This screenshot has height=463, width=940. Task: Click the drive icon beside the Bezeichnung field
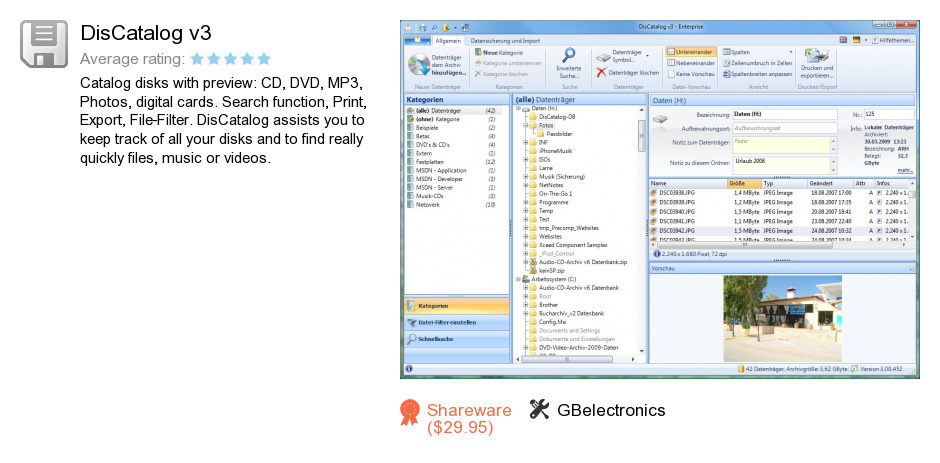[660, 120]
